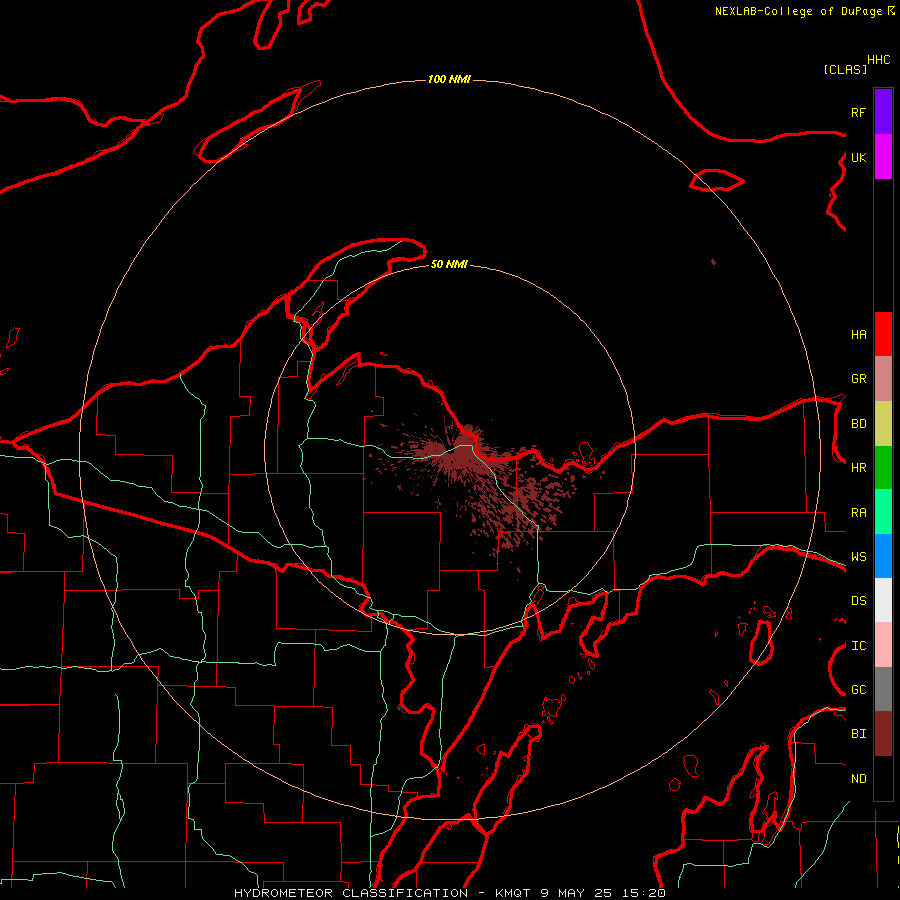The height and width of the screenshot is (900, 900).
Task: Click the HHC product label
Action: click(x=879, y=60)
